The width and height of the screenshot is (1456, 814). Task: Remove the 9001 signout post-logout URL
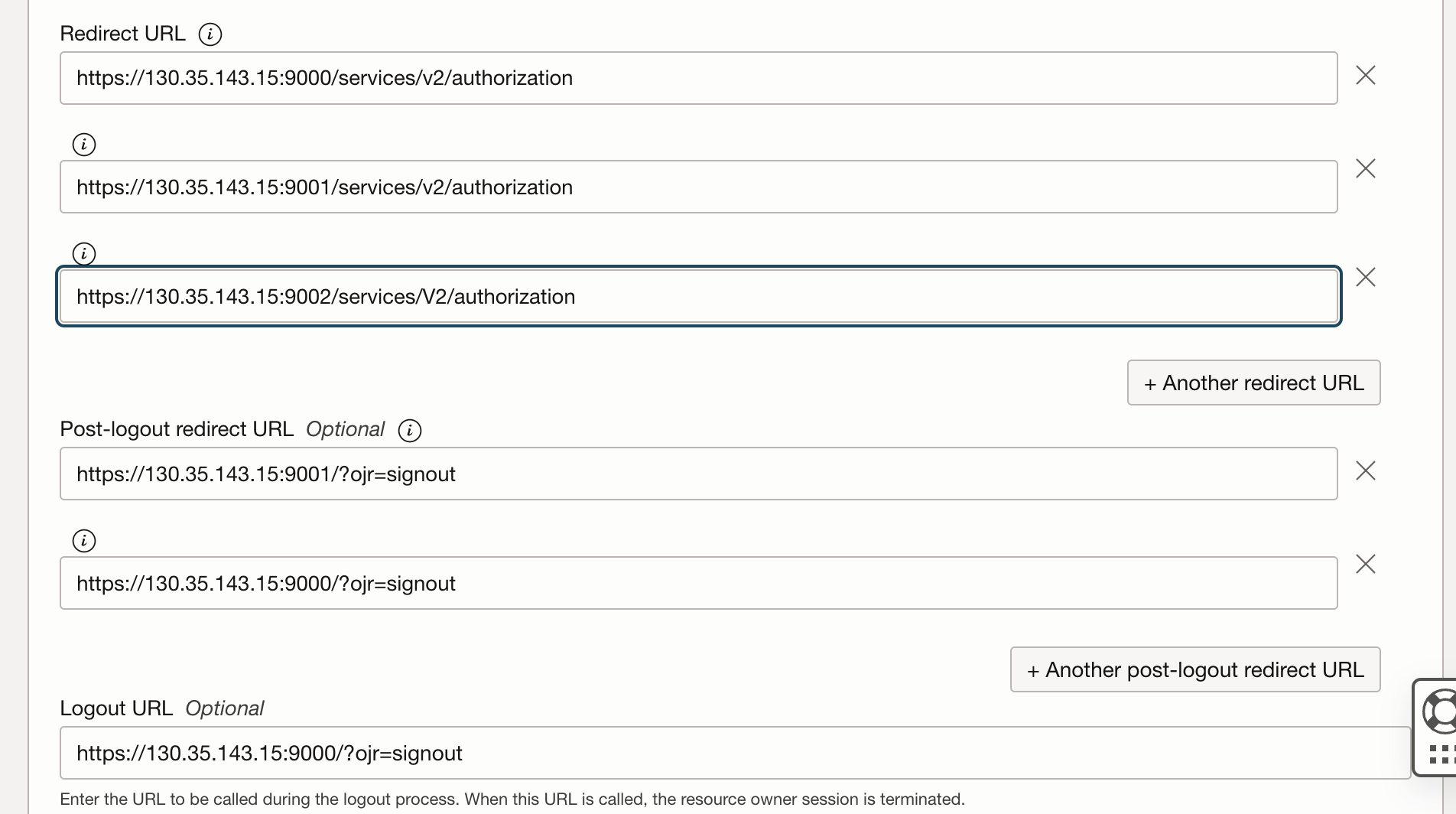click(x=1365, y=471)
